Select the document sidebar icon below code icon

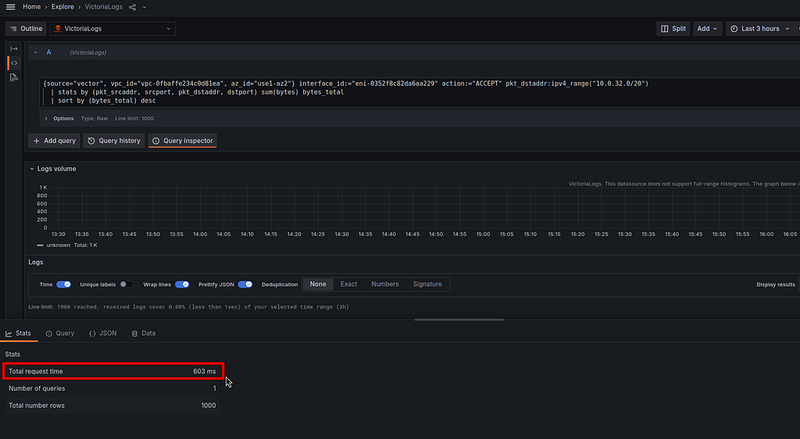pyautogui.click(x=14, y=78)
